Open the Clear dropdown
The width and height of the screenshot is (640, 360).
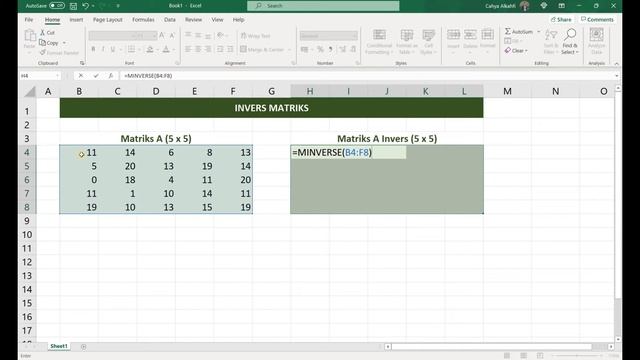click(x=516, y=51)
